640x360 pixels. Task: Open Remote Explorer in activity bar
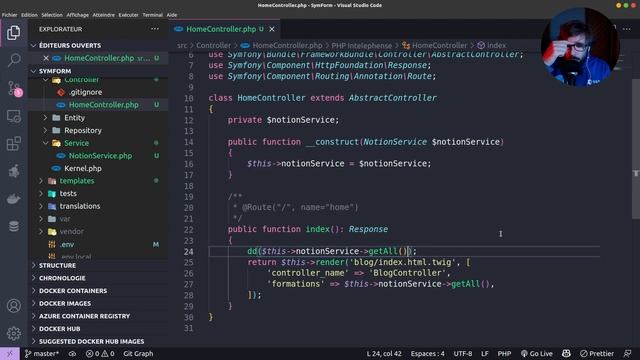click(13, 116)
